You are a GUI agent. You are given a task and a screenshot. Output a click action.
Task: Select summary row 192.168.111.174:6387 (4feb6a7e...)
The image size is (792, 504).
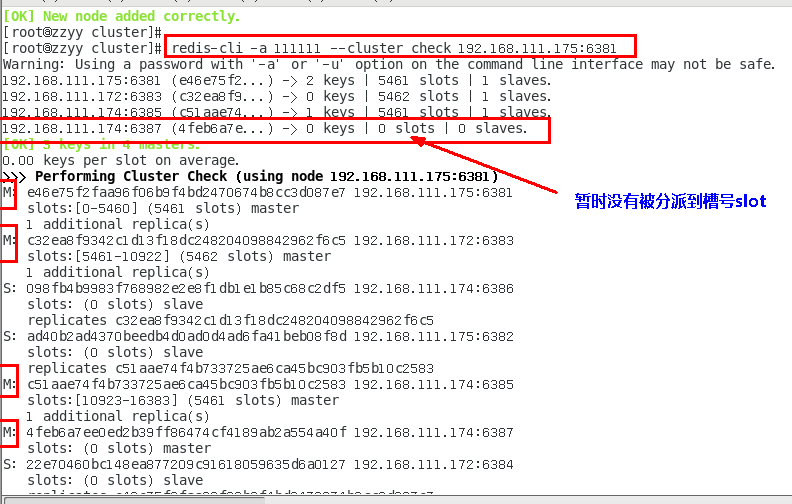point(265,129)
